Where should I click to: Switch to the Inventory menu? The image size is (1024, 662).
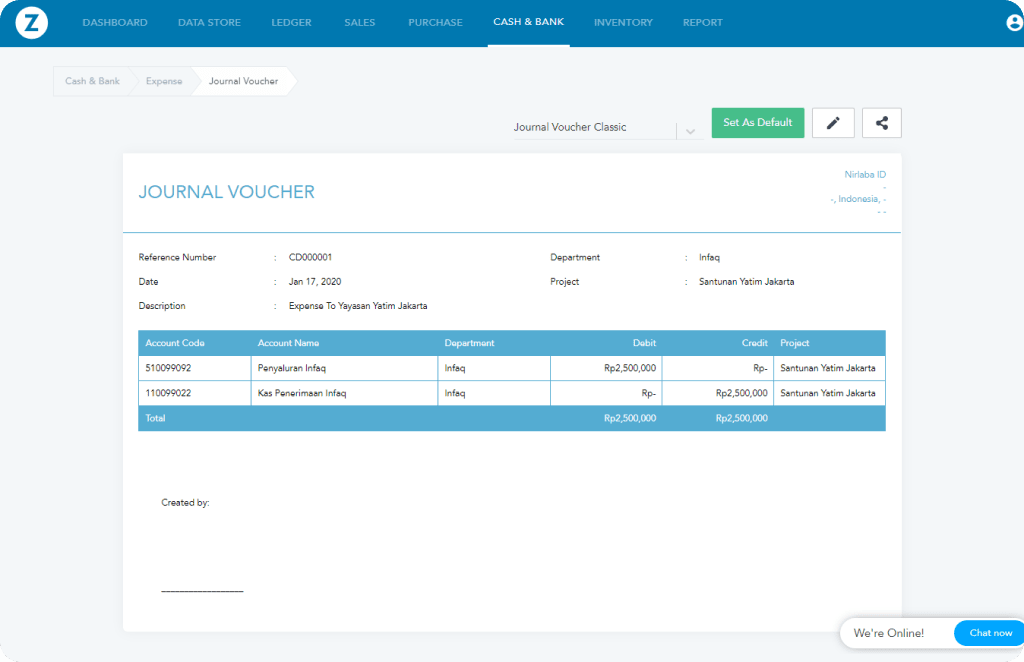pyautogui.click(x=623, y=23)
